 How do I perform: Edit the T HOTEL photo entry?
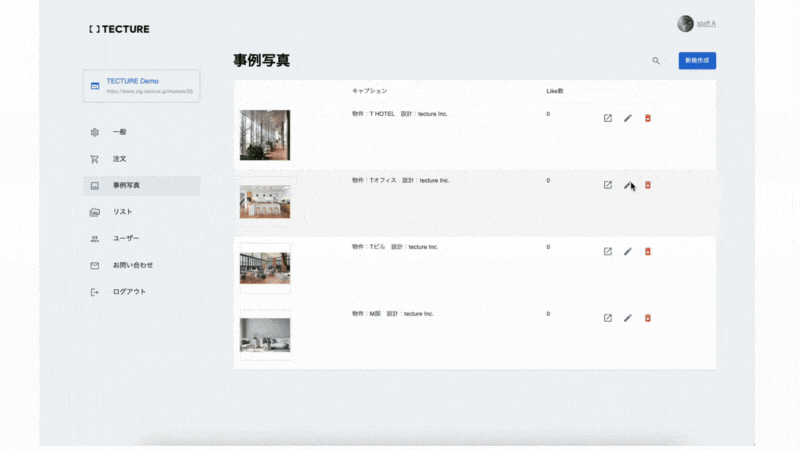pyautogui.click(x=628, y=118)
